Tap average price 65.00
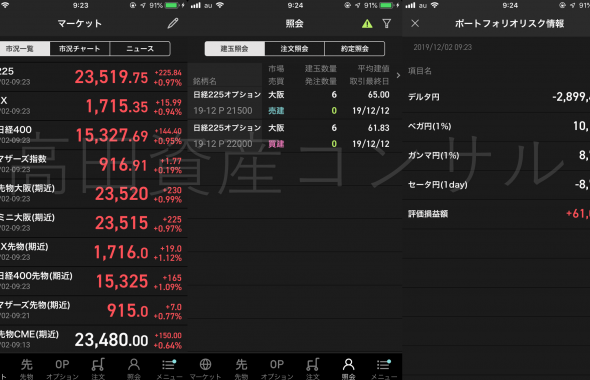This screenshot has height=380, width=590. coord(379,95)
